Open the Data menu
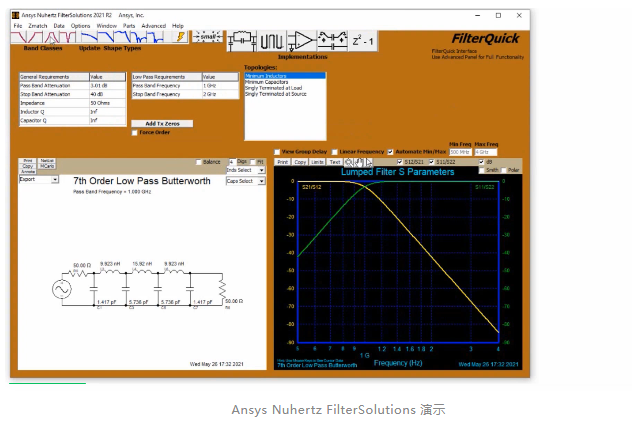Image resolution: width=632 pixels, height=421 pixels. pos(59,26)
